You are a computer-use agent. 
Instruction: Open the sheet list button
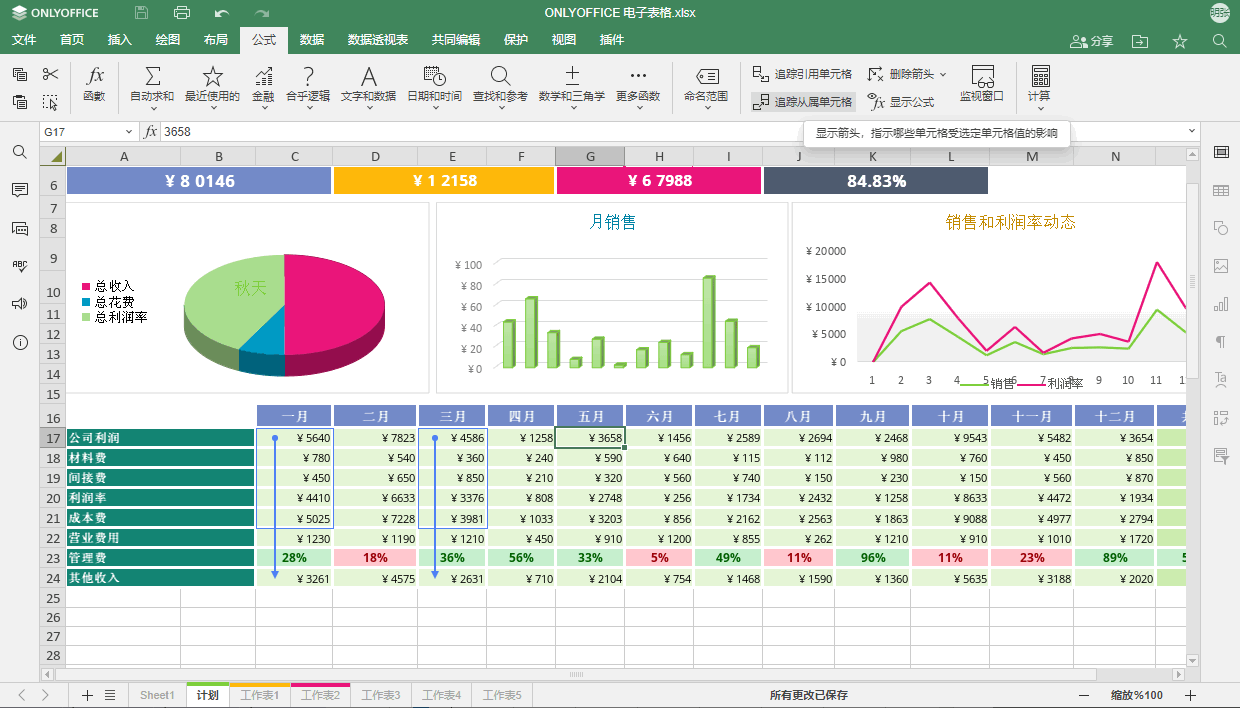(x=110, y=695)
